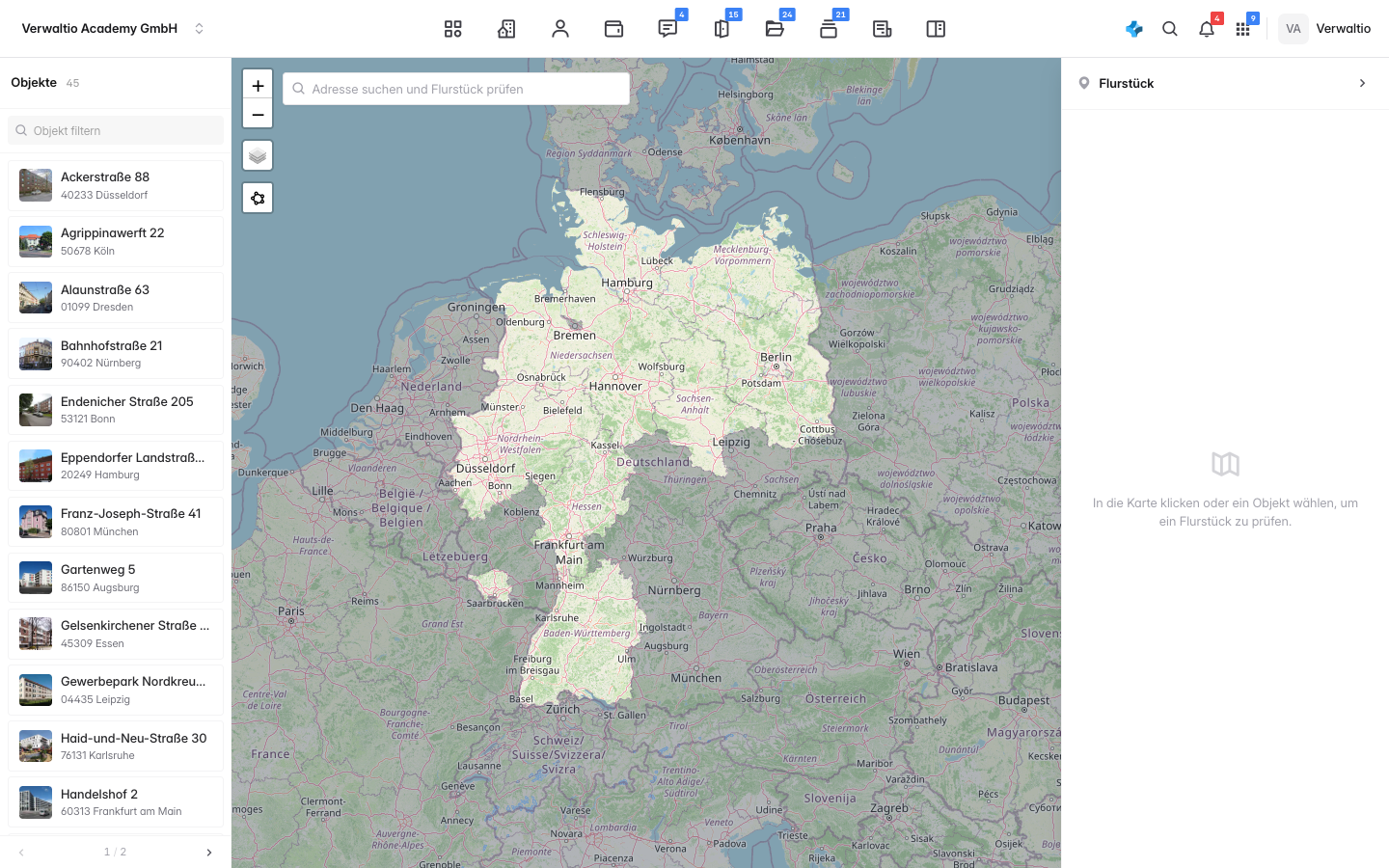Open the global search magnifier icon
1389x868 pixels.
[x=1170, y=29]
